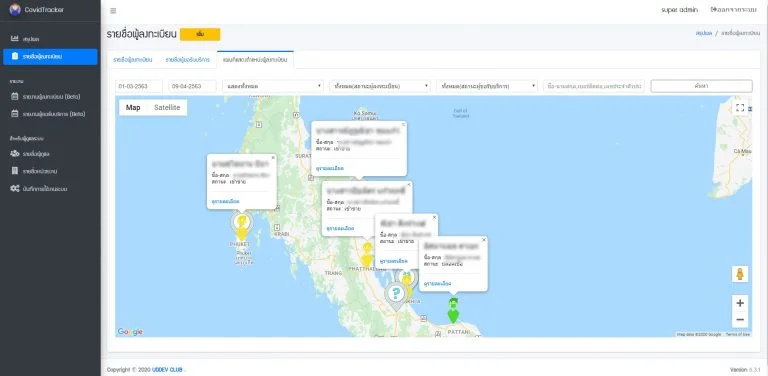Screen dimensions: 768x376
Task: Select the highlighted blue clipboard sidebar item
Action: pyautogui.click(x=50, y=56)
